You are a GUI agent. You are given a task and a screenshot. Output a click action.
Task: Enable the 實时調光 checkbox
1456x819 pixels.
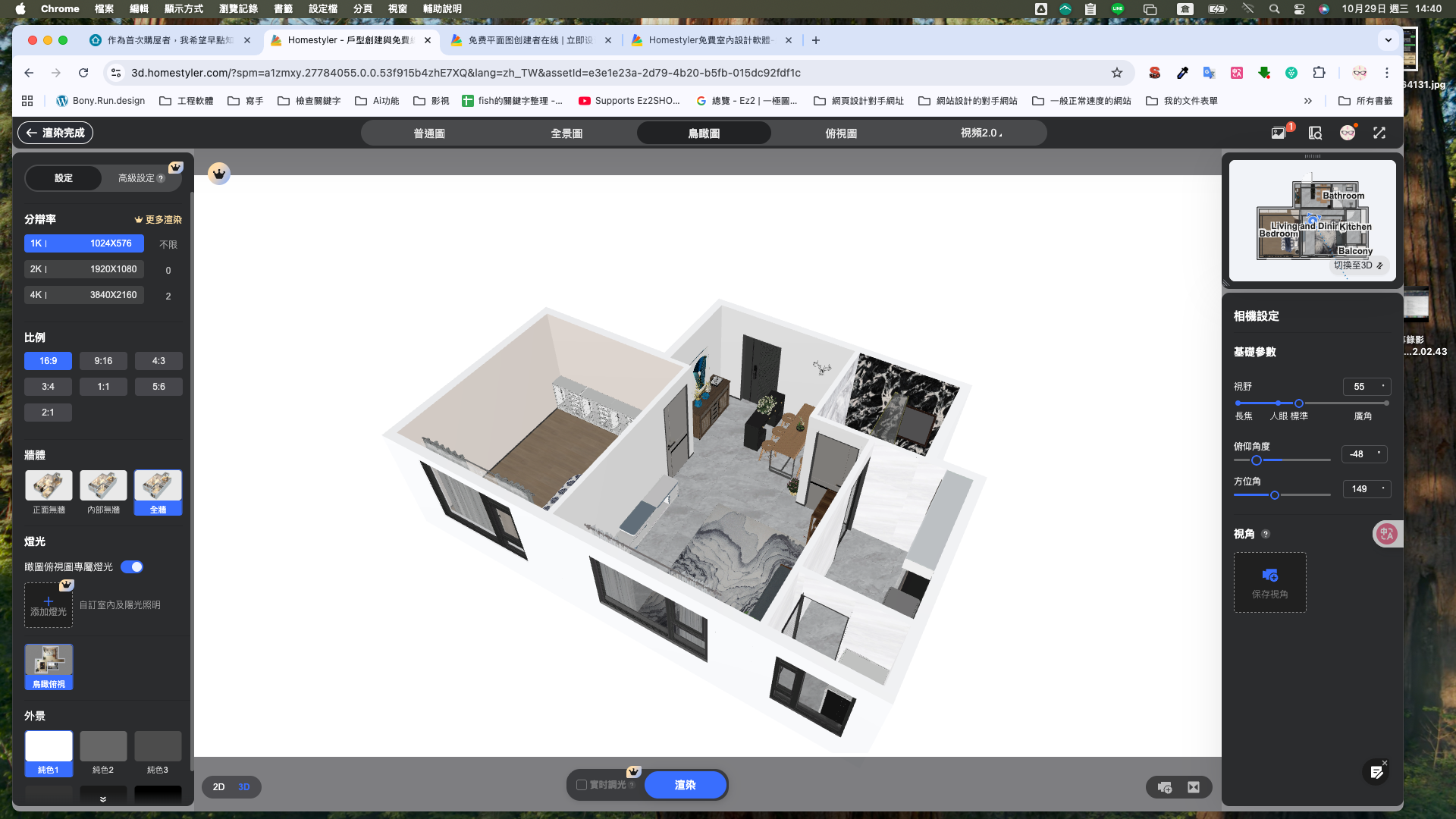[x=581, y=785]
